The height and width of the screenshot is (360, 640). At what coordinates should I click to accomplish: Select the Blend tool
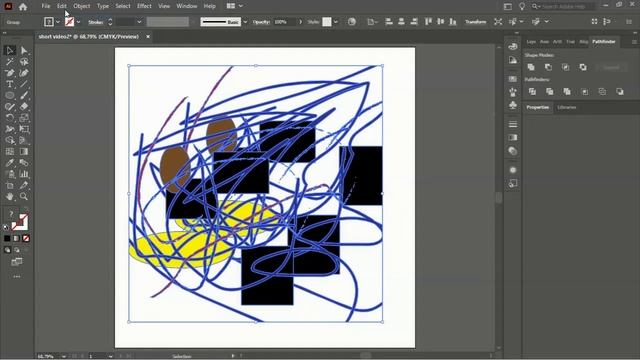(24, 163)
